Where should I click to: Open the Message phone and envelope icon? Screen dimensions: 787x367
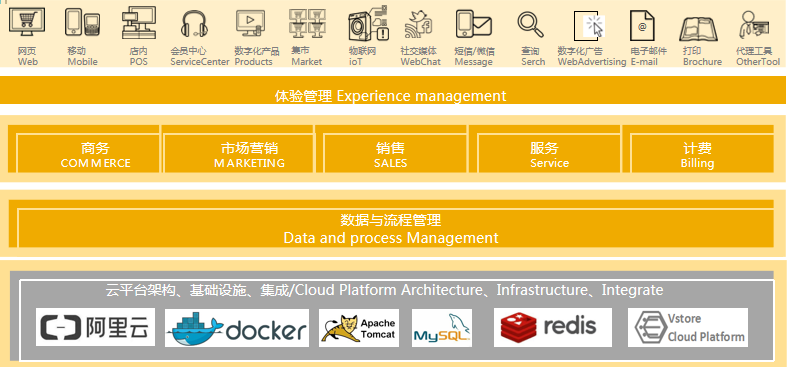click(473, 24)
